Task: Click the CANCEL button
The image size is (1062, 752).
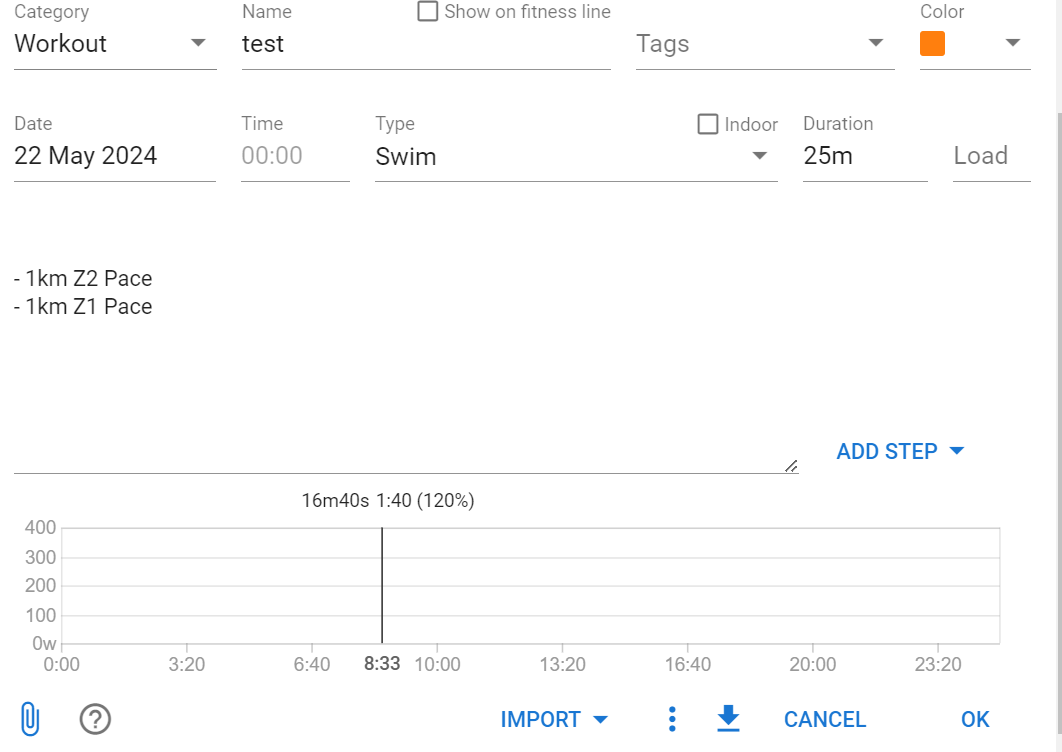Action: click(824, 719)
